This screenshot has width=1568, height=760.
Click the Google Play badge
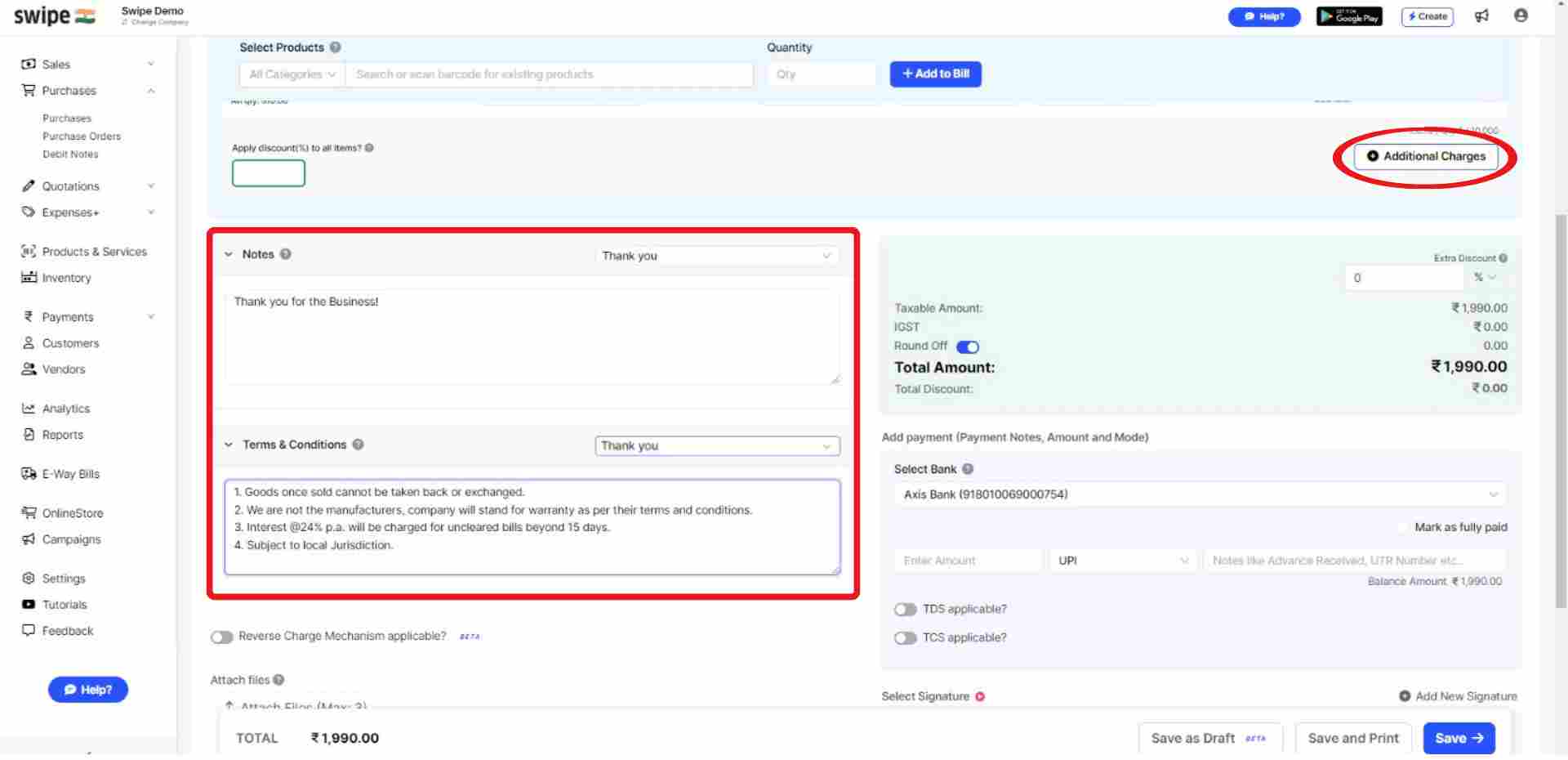pyautogui.click(x=1349, y=16)
